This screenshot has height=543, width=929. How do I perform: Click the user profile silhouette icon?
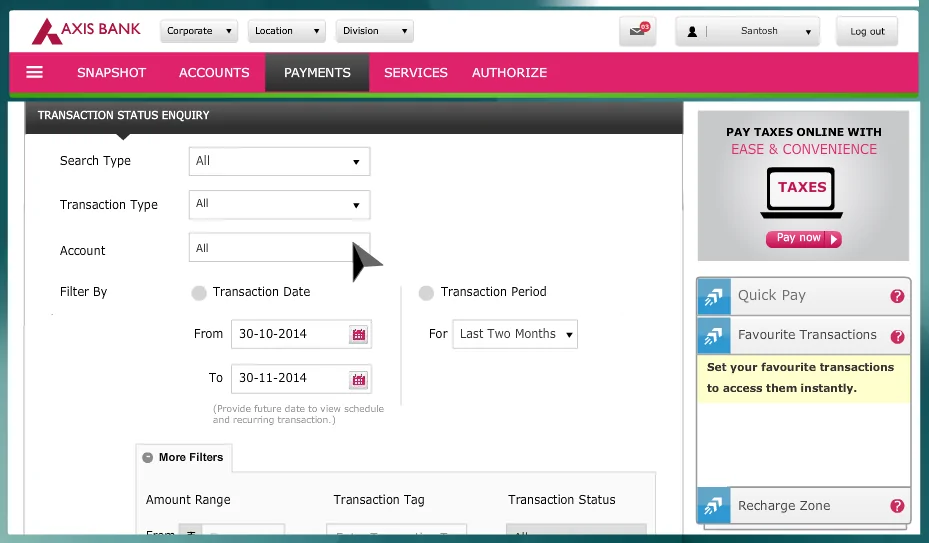coord(691,31)
